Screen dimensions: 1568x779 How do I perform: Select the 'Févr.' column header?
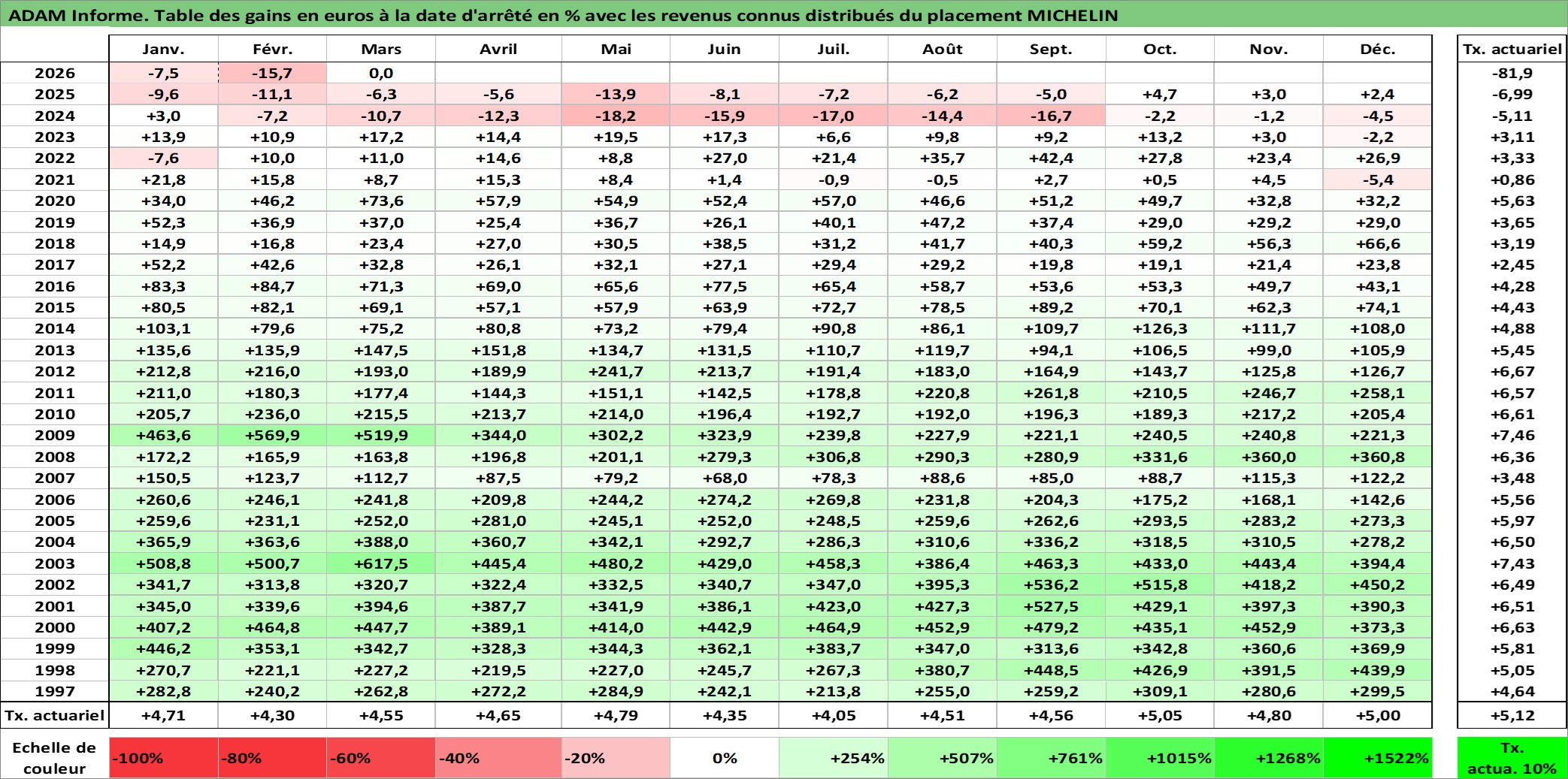[272, 49]
